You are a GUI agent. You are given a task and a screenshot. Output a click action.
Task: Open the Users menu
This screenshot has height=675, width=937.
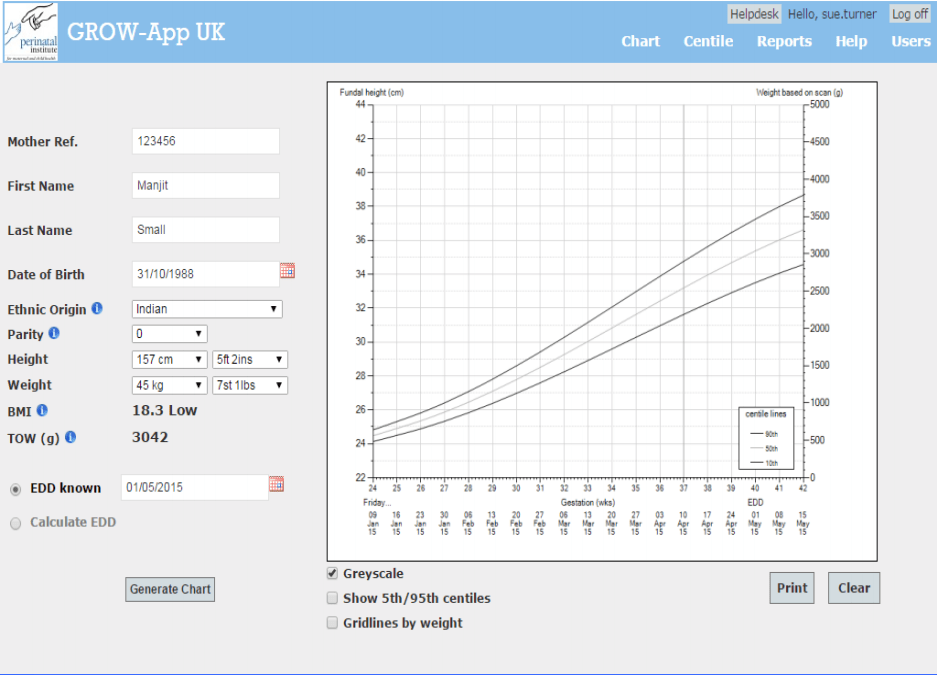911,41
